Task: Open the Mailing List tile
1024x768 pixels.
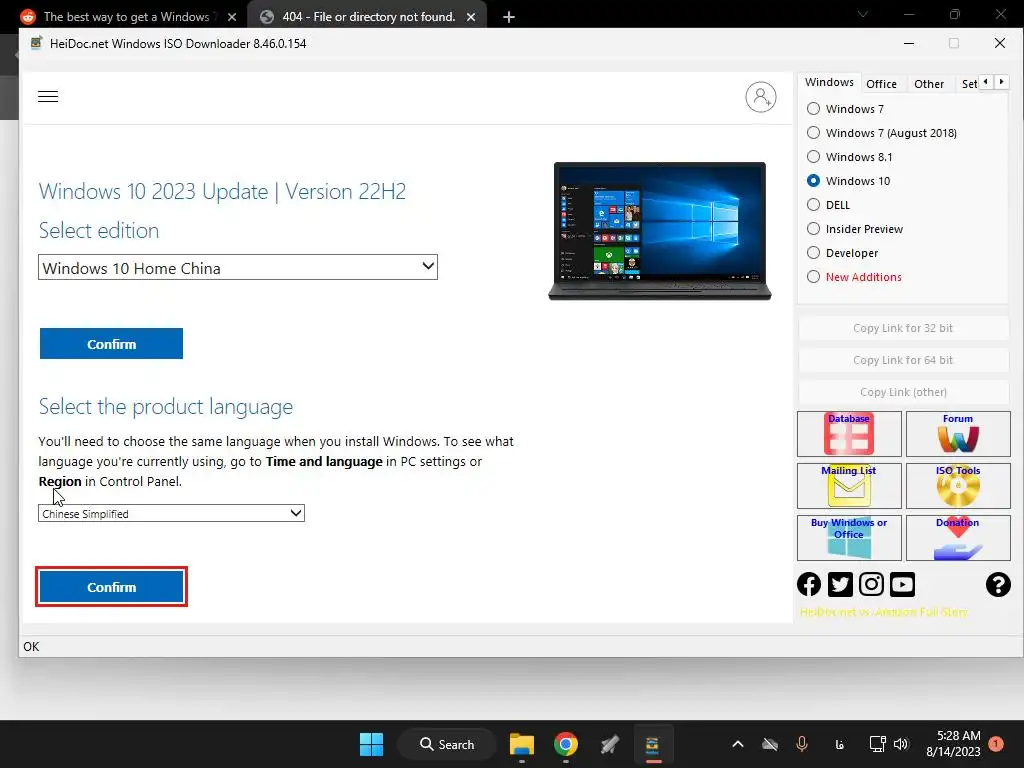Action: click(x=849, y=486)
